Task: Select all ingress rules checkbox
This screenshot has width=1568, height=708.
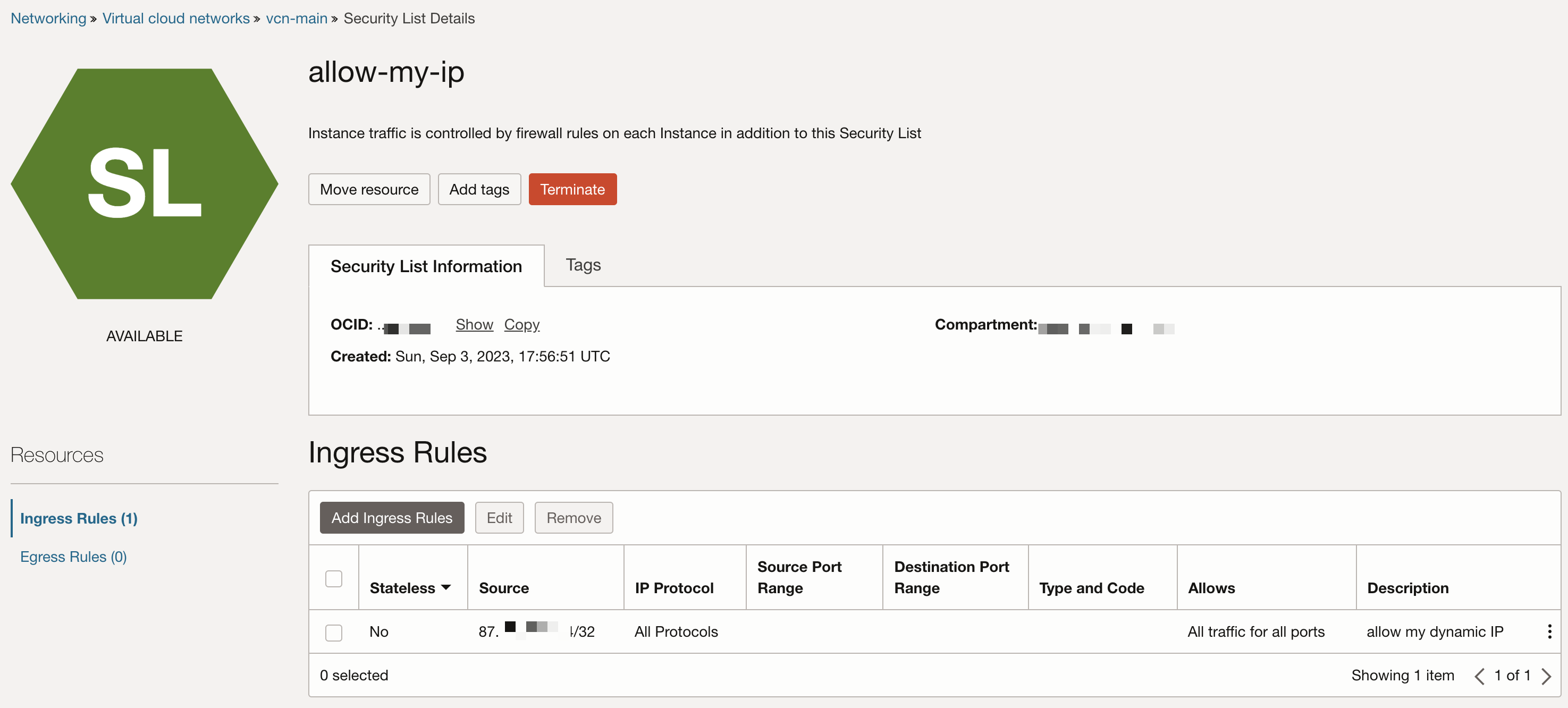Action: (x=334, y=578)
